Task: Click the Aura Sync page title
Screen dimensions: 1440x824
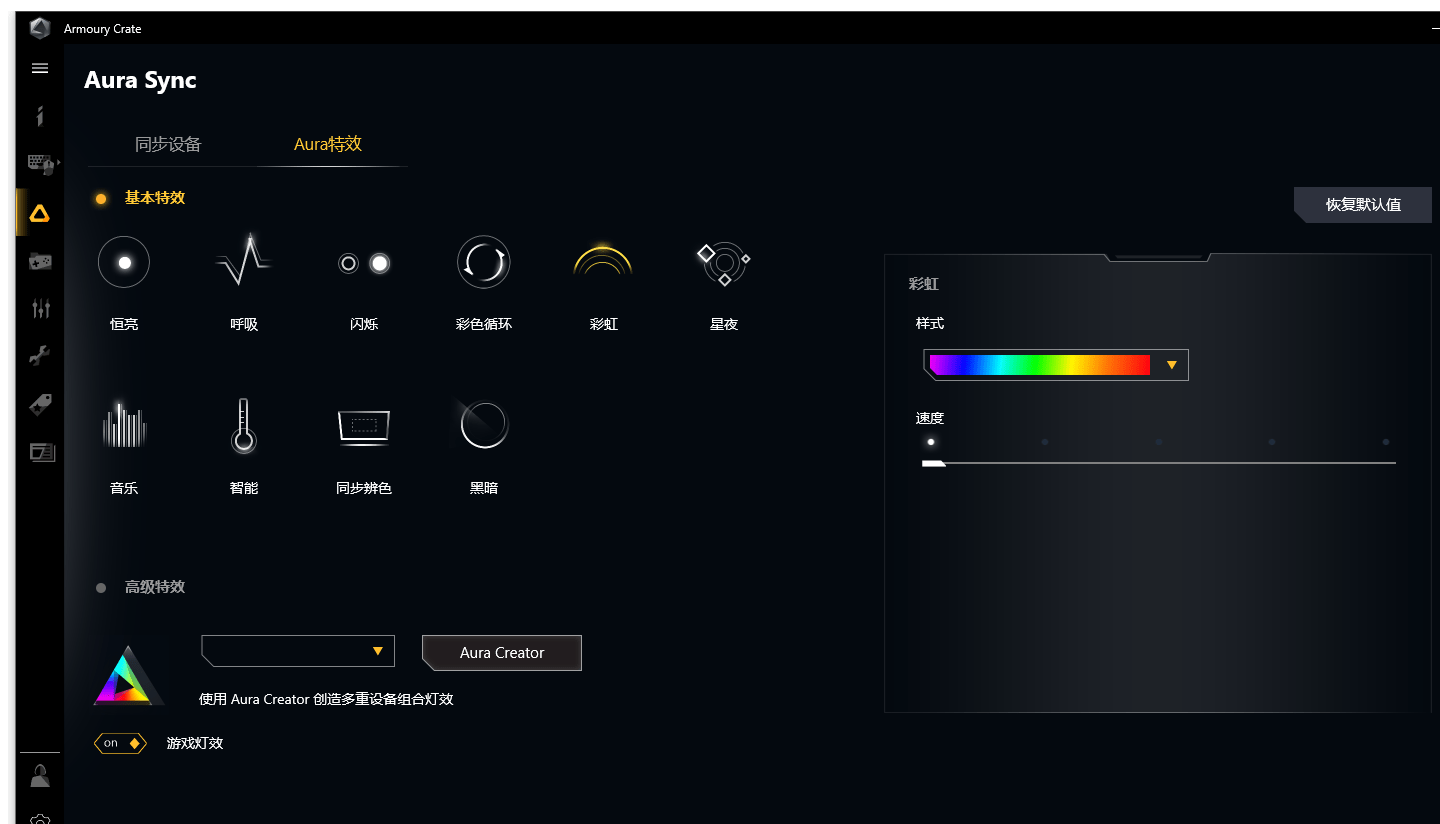Action: tap(140, 80)
